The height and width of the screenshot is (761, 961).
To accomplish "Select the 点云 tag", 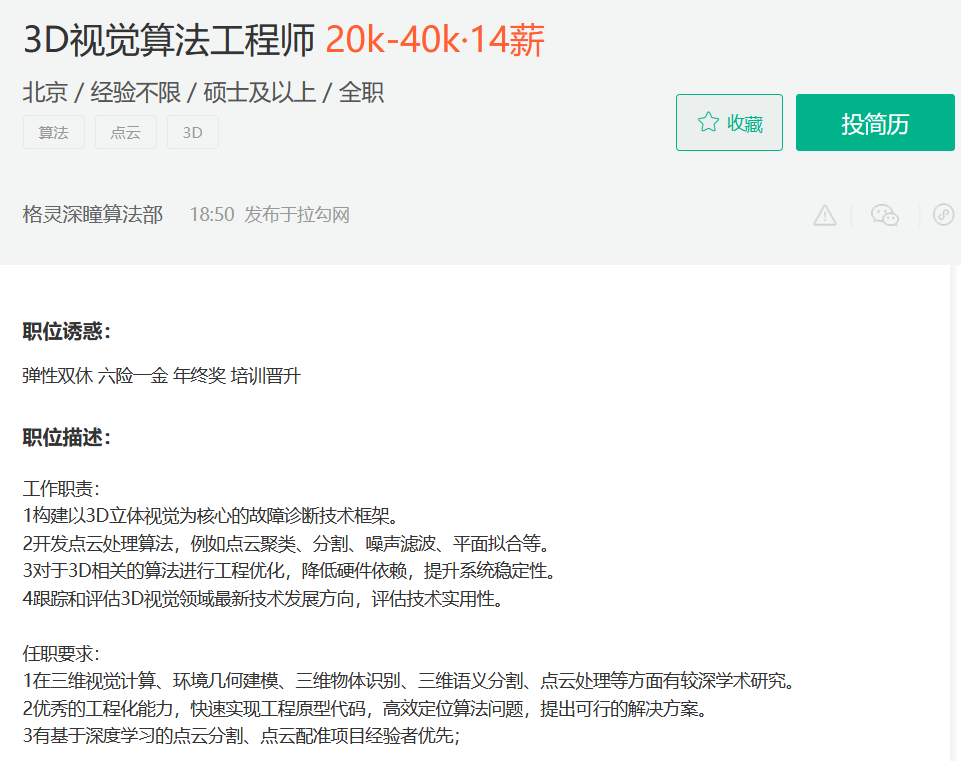I will (126, 132).
